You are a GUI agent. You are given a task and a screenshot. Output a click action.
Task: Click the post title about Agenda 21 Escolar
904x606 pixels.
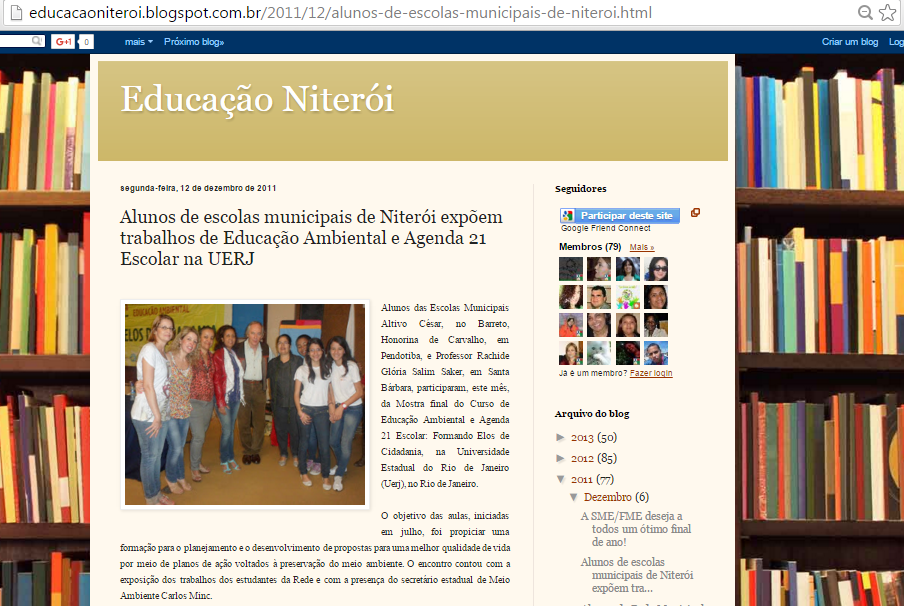(311, 238)
